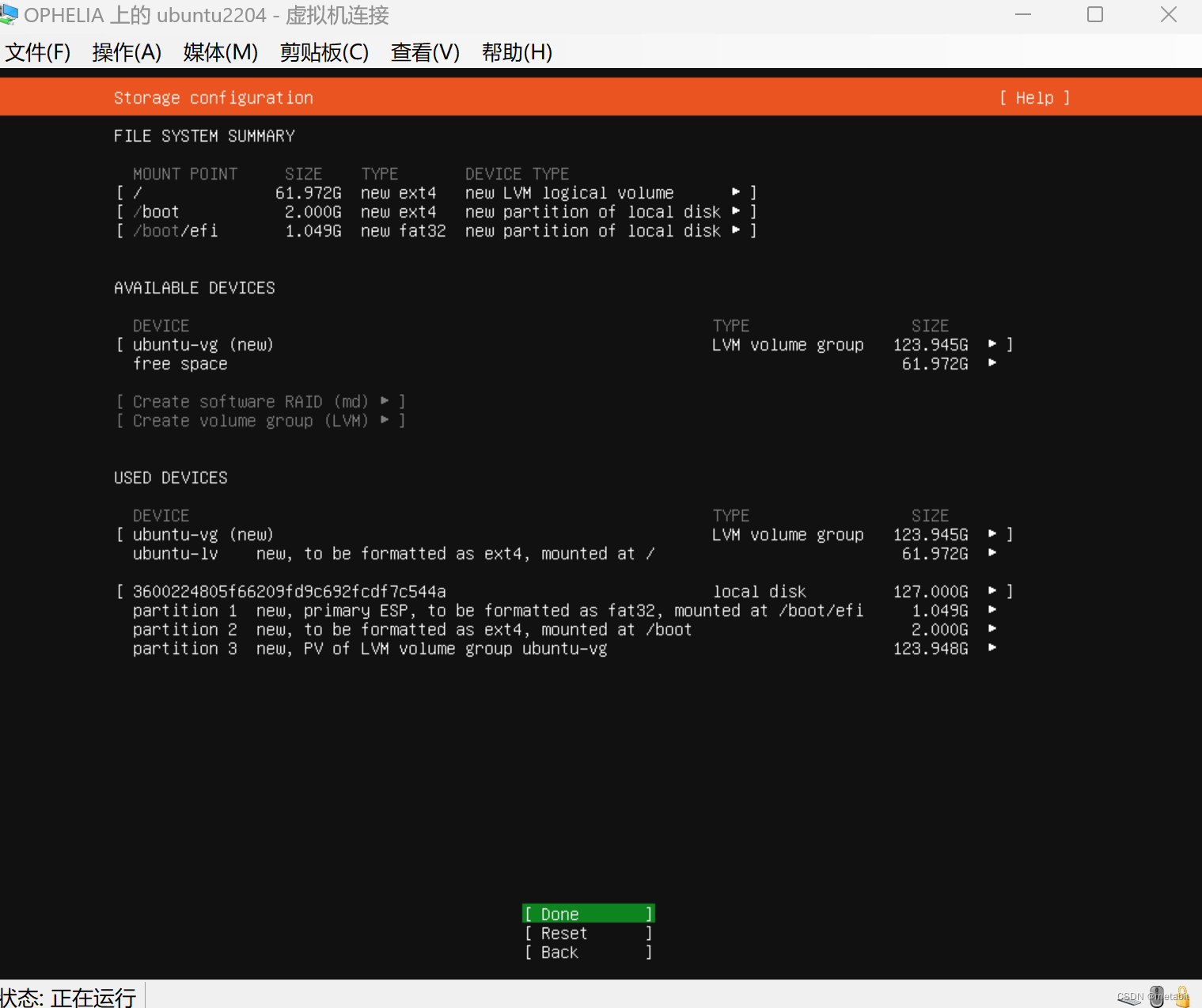
Task: Open the 操作(A) menu
Action: (x=127, y=52)
